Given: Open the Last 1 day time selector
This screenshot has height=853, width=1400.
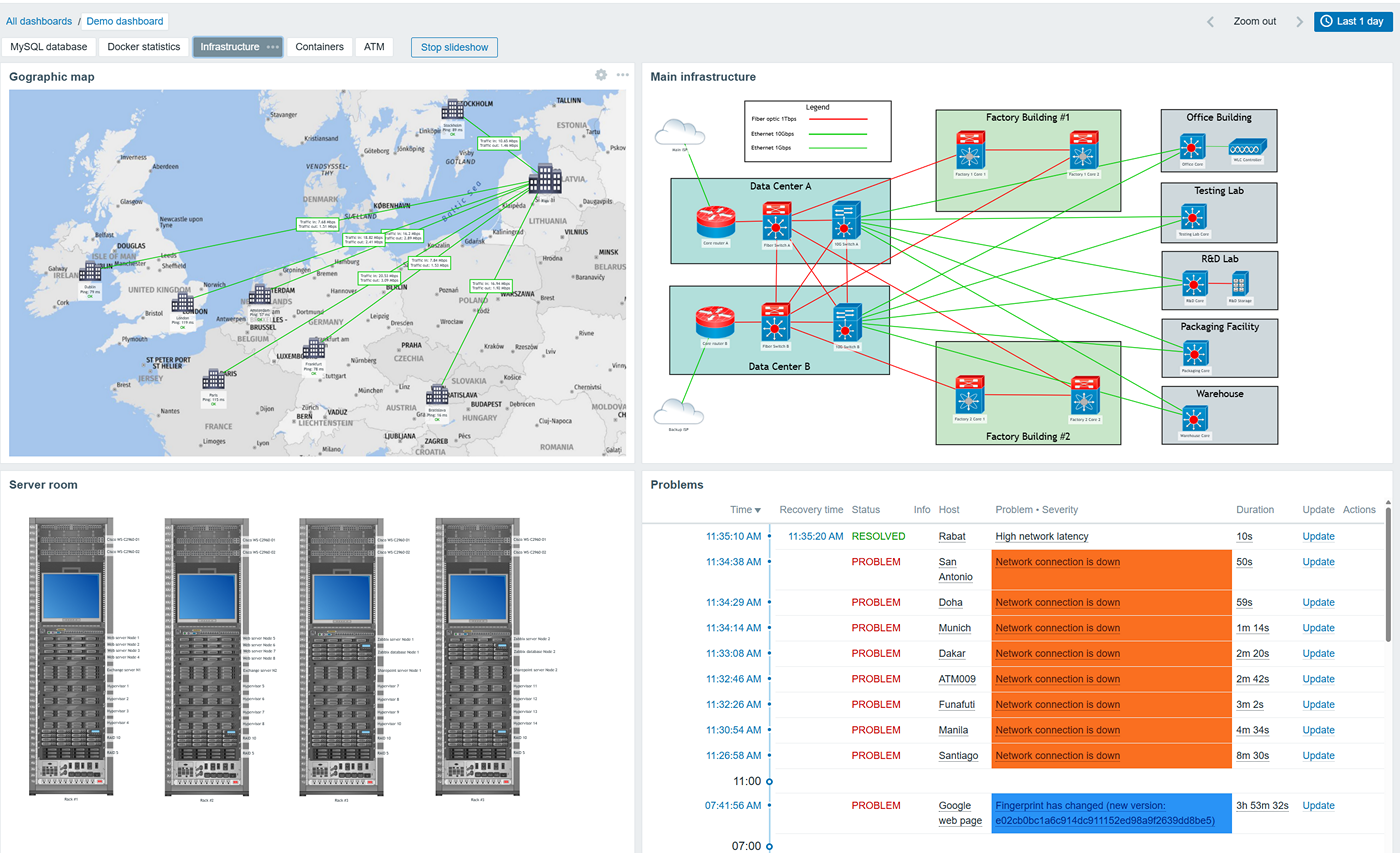Looking at the screenshot, I should tap(1352, 21).
